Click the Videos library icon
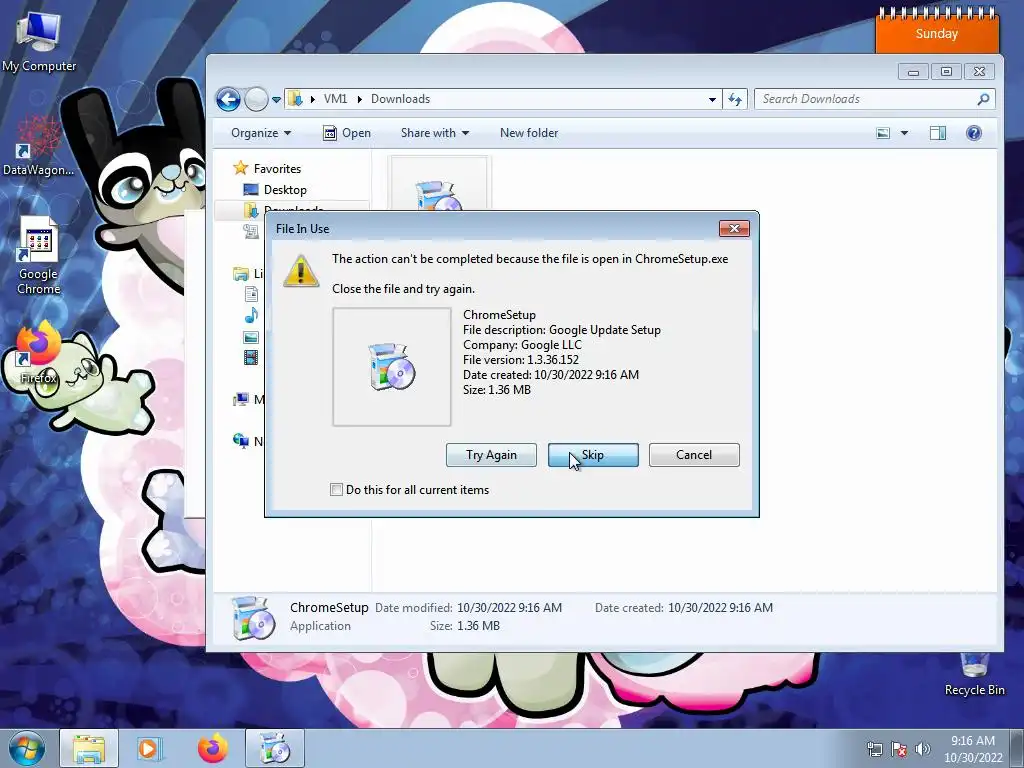 [x=251, y=357]
